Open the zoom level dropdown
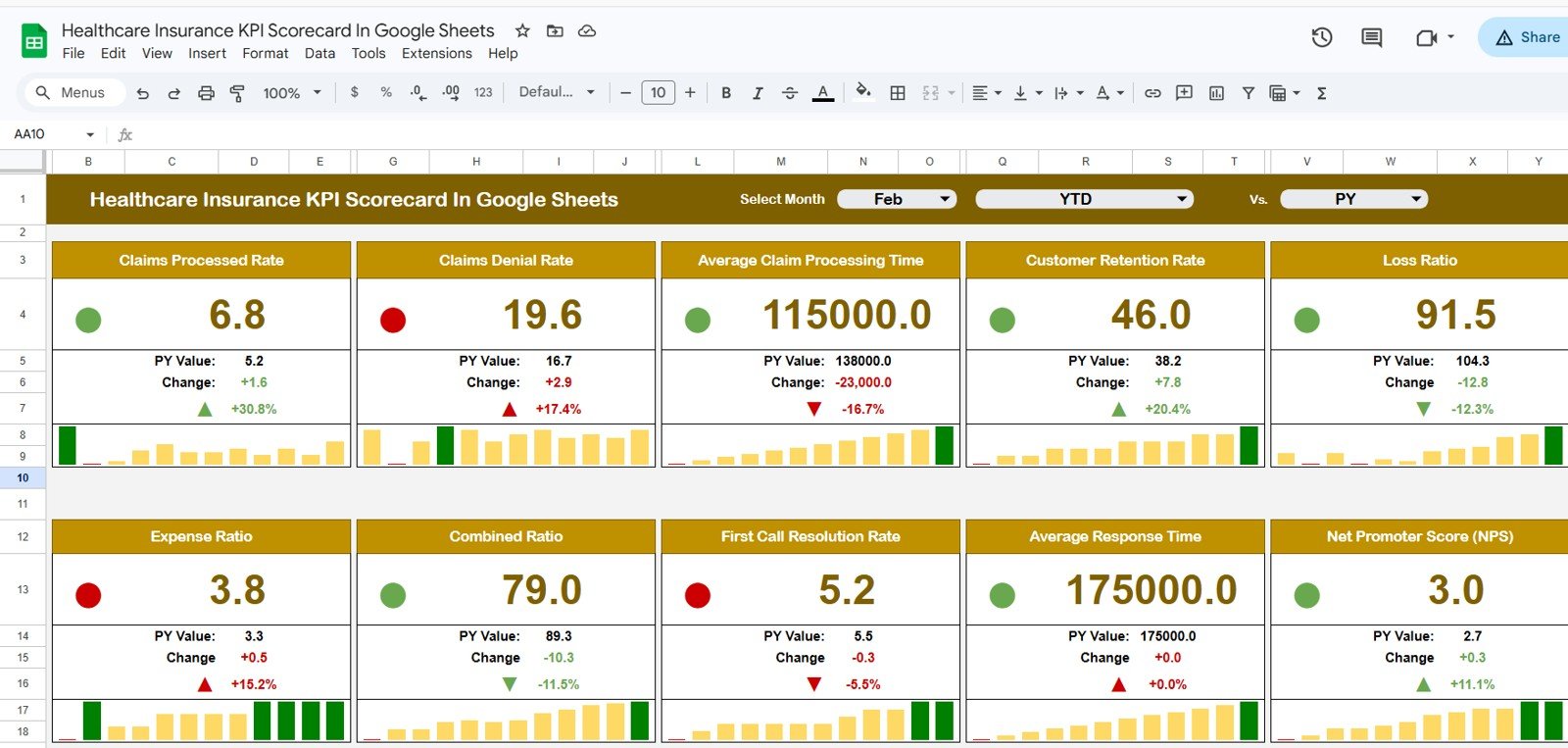Screen dimensions: 1568x748 point(292,93)
